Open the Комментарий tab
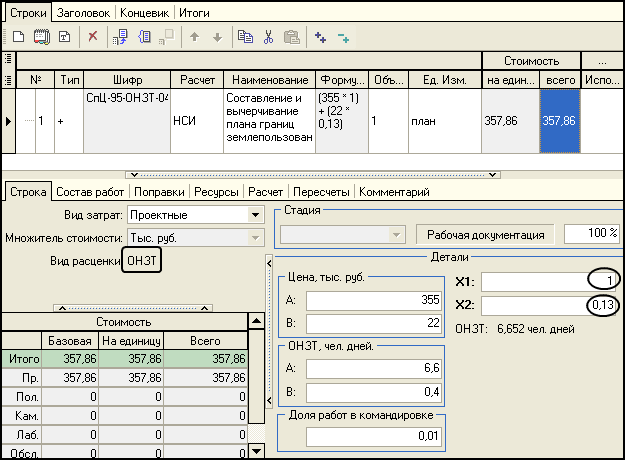625x460 pixels. tap(394, 192)
